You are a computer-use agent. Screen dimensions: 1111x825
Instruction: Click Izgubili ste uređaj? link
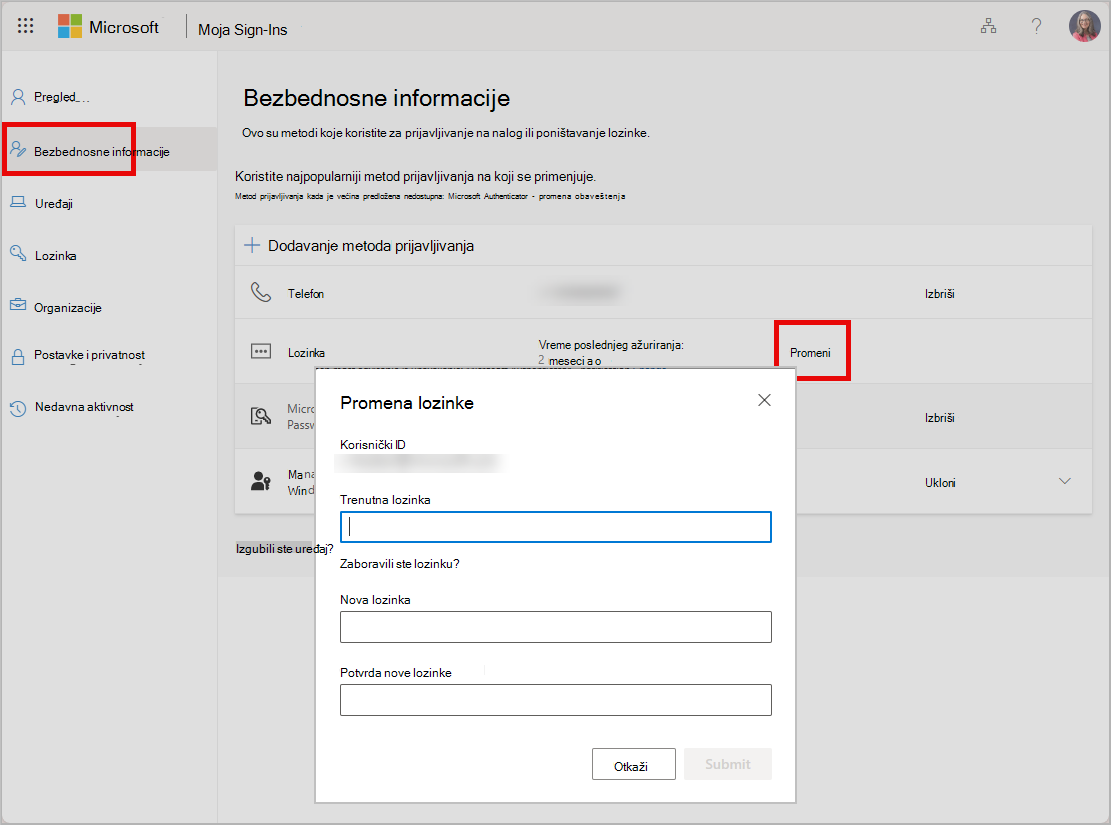point(284,549)
